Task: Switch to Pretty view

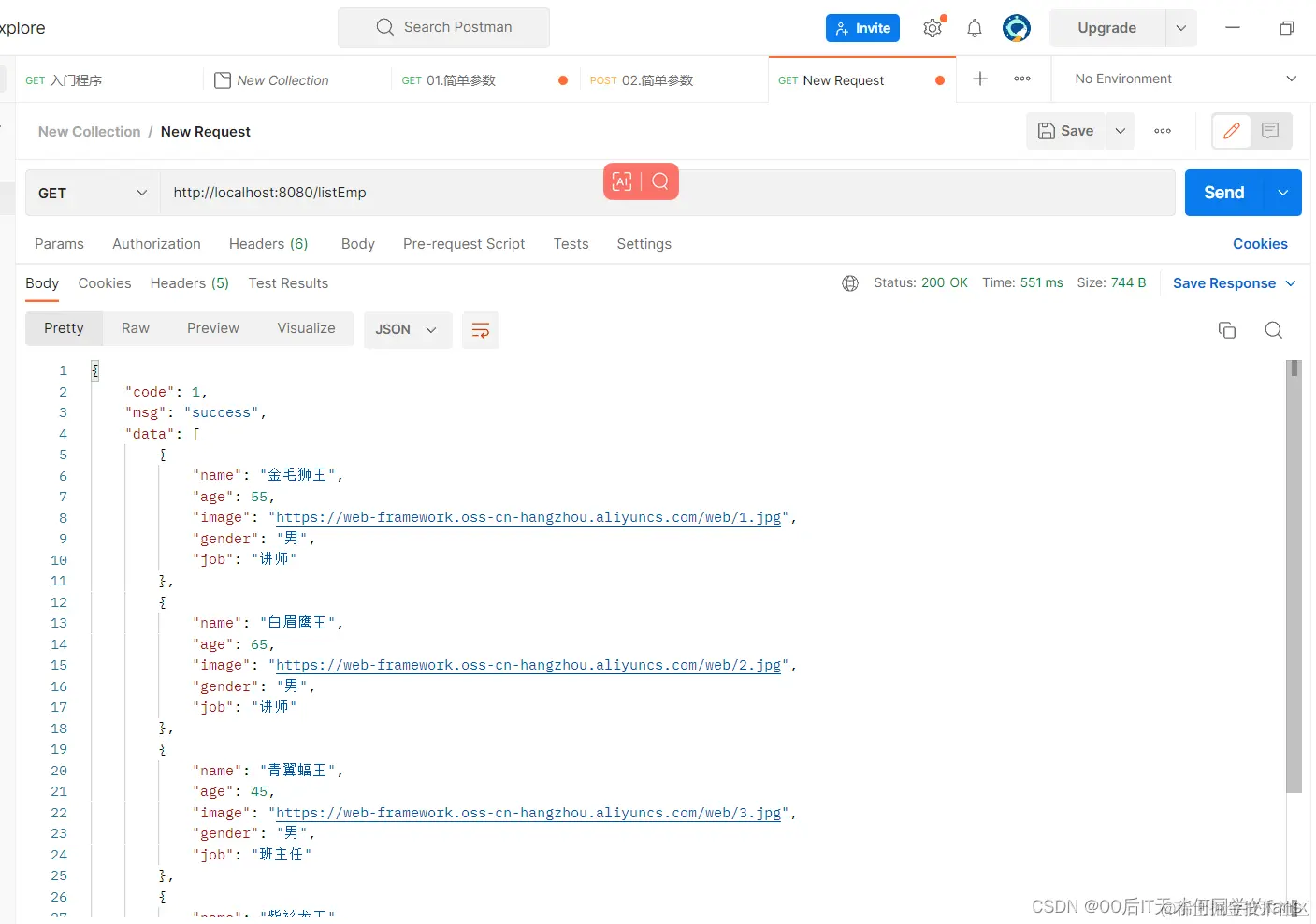Action: [x=64, y=328]
